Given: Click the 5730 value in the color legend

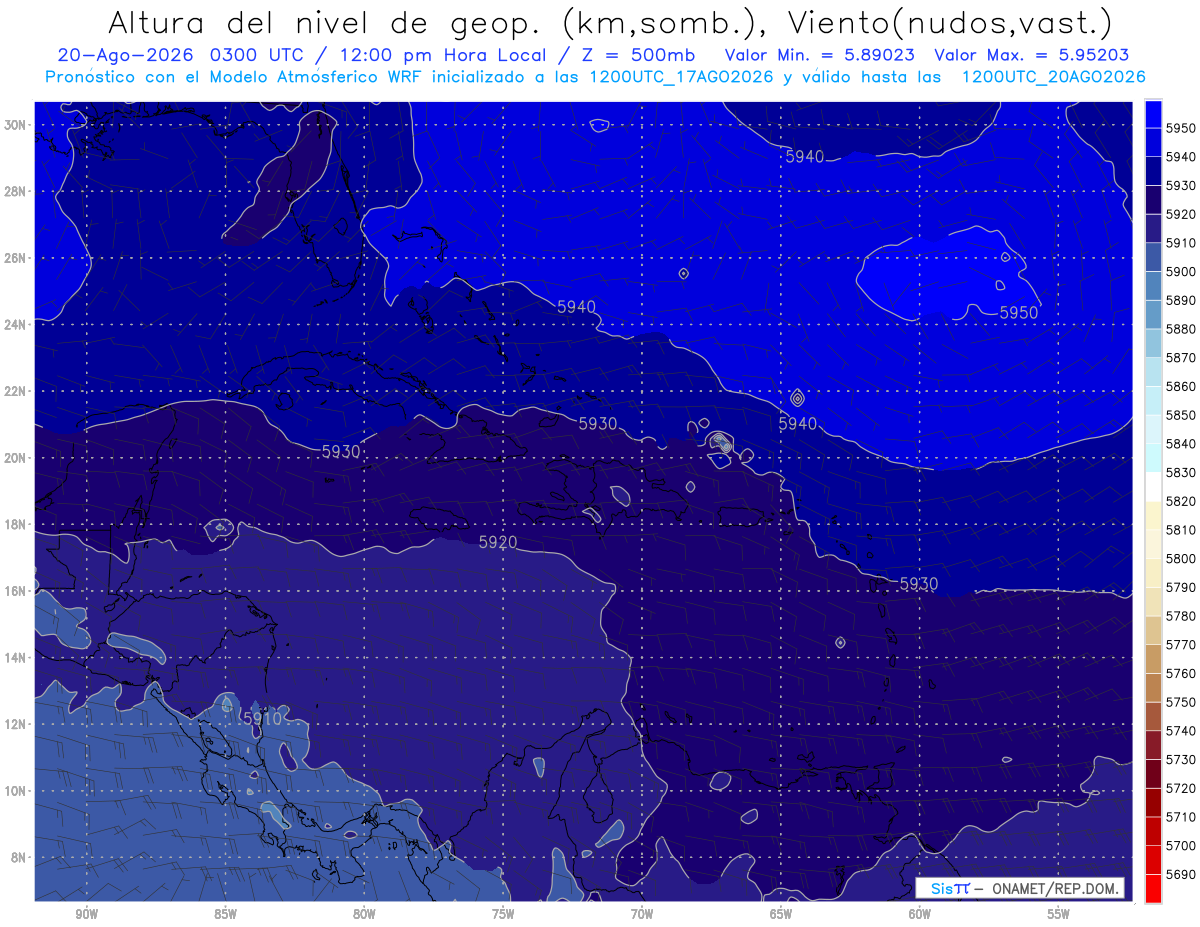Looking at the screenshot, I should (x=1180, y=760).
